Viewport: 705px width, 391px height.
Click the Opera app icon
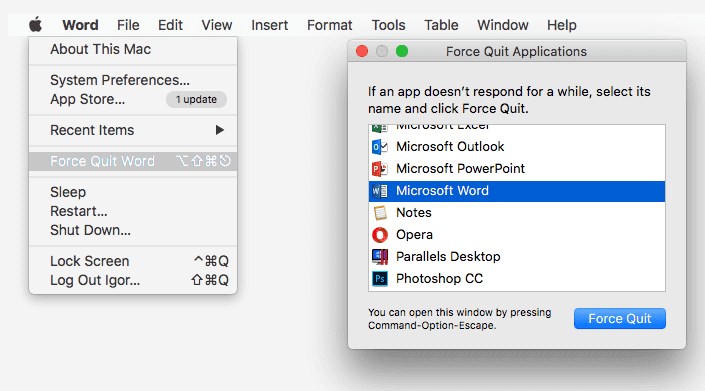[x=379, y=235]
